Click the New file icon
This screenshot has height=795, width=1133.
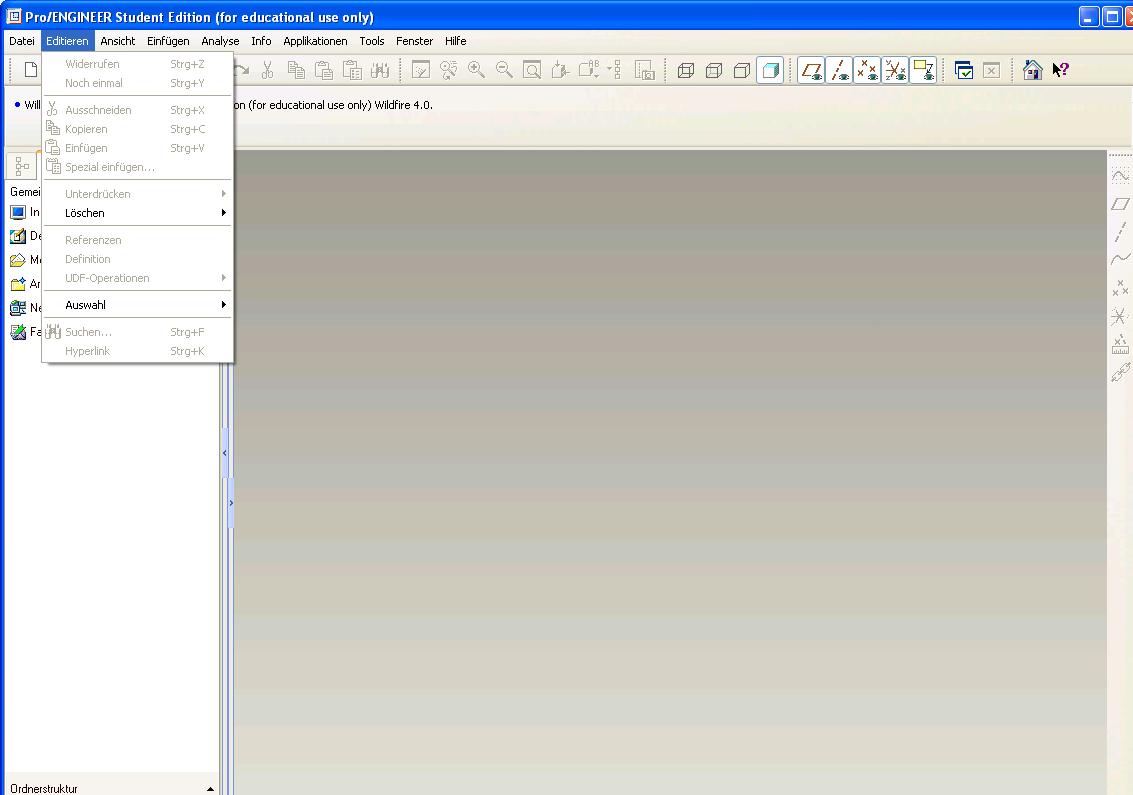(31, 70)
